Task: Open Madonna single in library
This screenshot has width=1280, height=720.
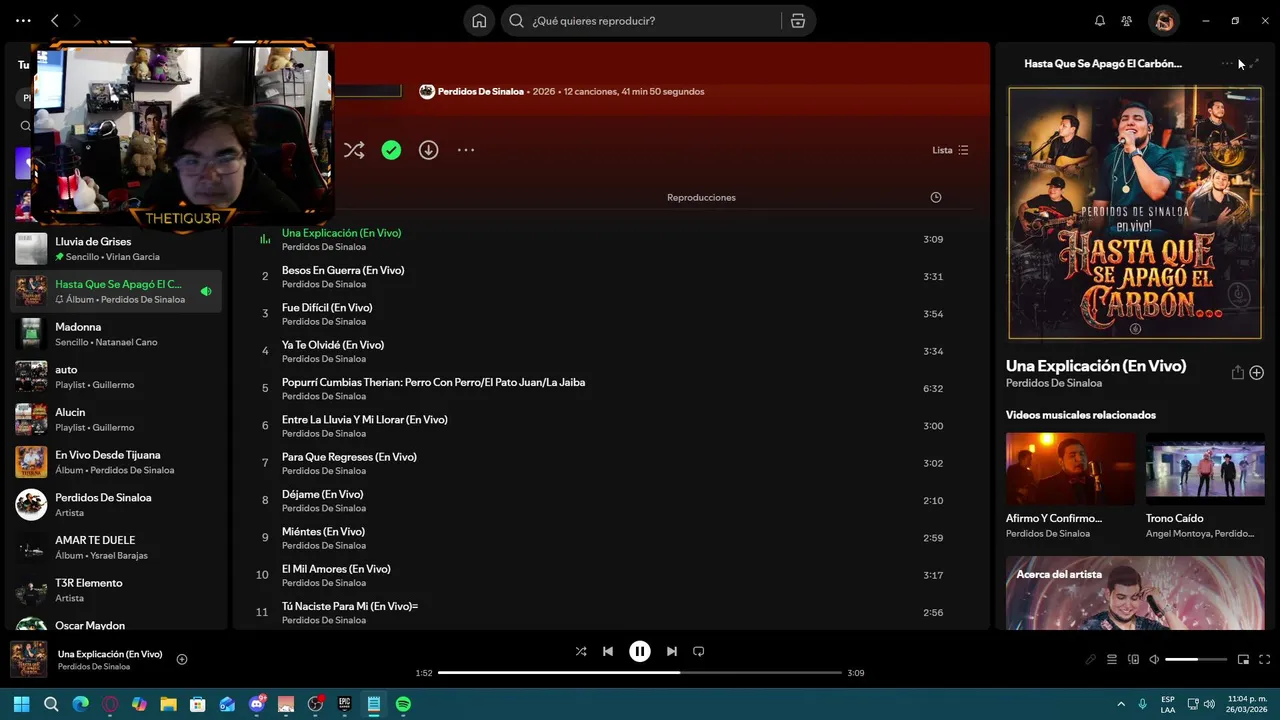Action: pos(116,334)
